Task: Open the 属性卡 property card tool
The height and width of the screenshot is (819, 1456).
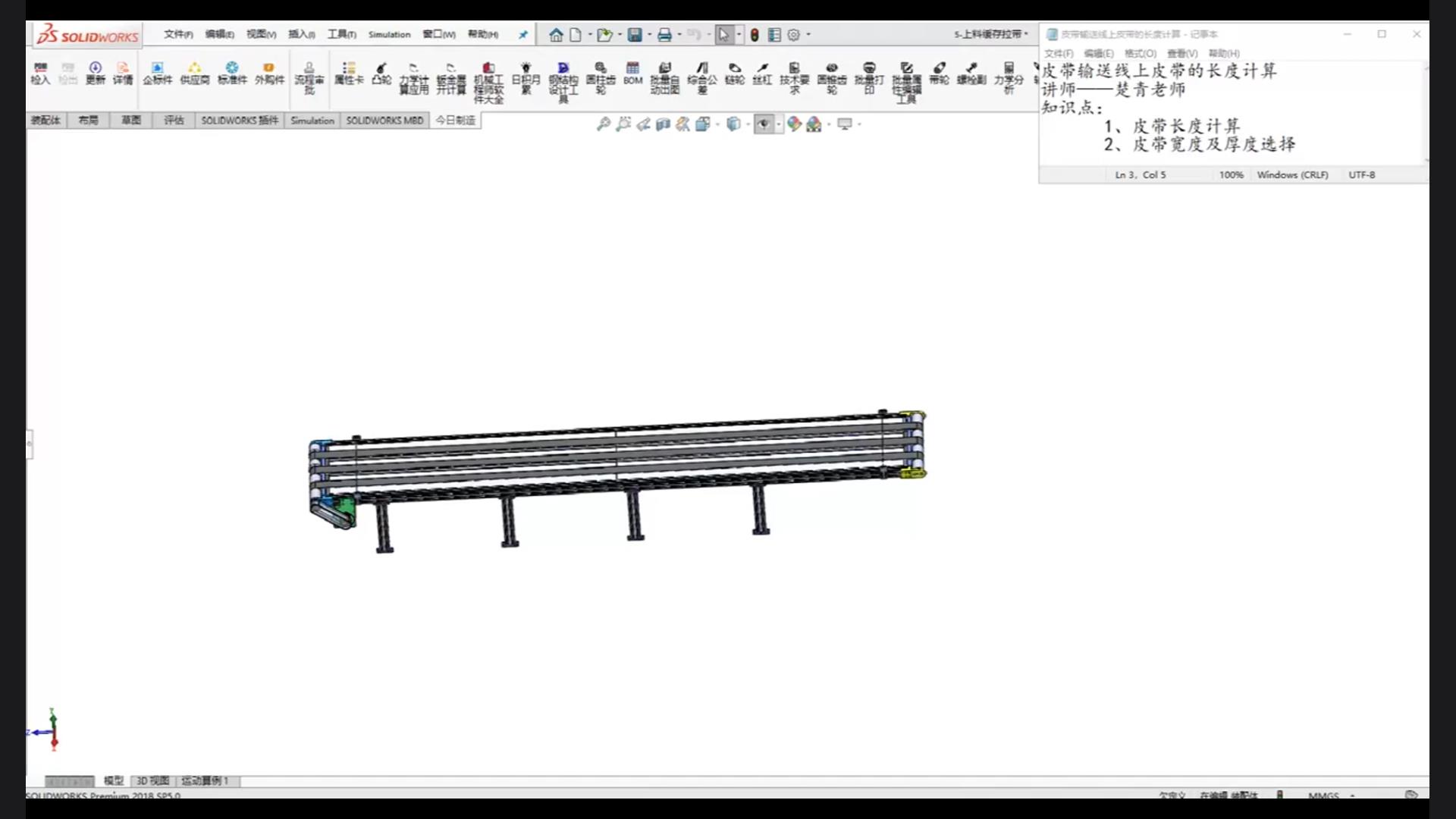Action: click(x=349, y=74)
